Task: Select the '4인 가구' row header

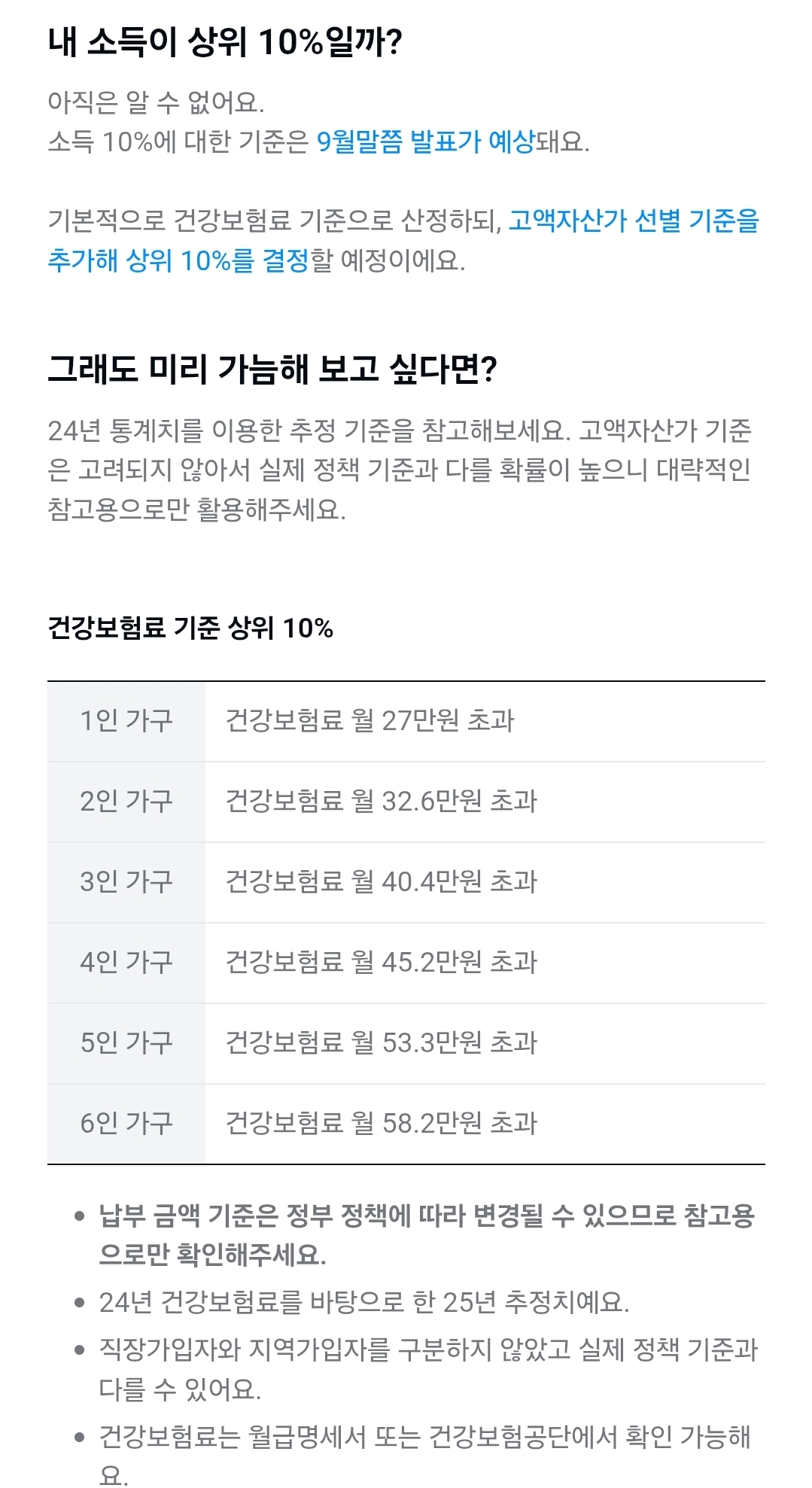Action: point(126,963)
